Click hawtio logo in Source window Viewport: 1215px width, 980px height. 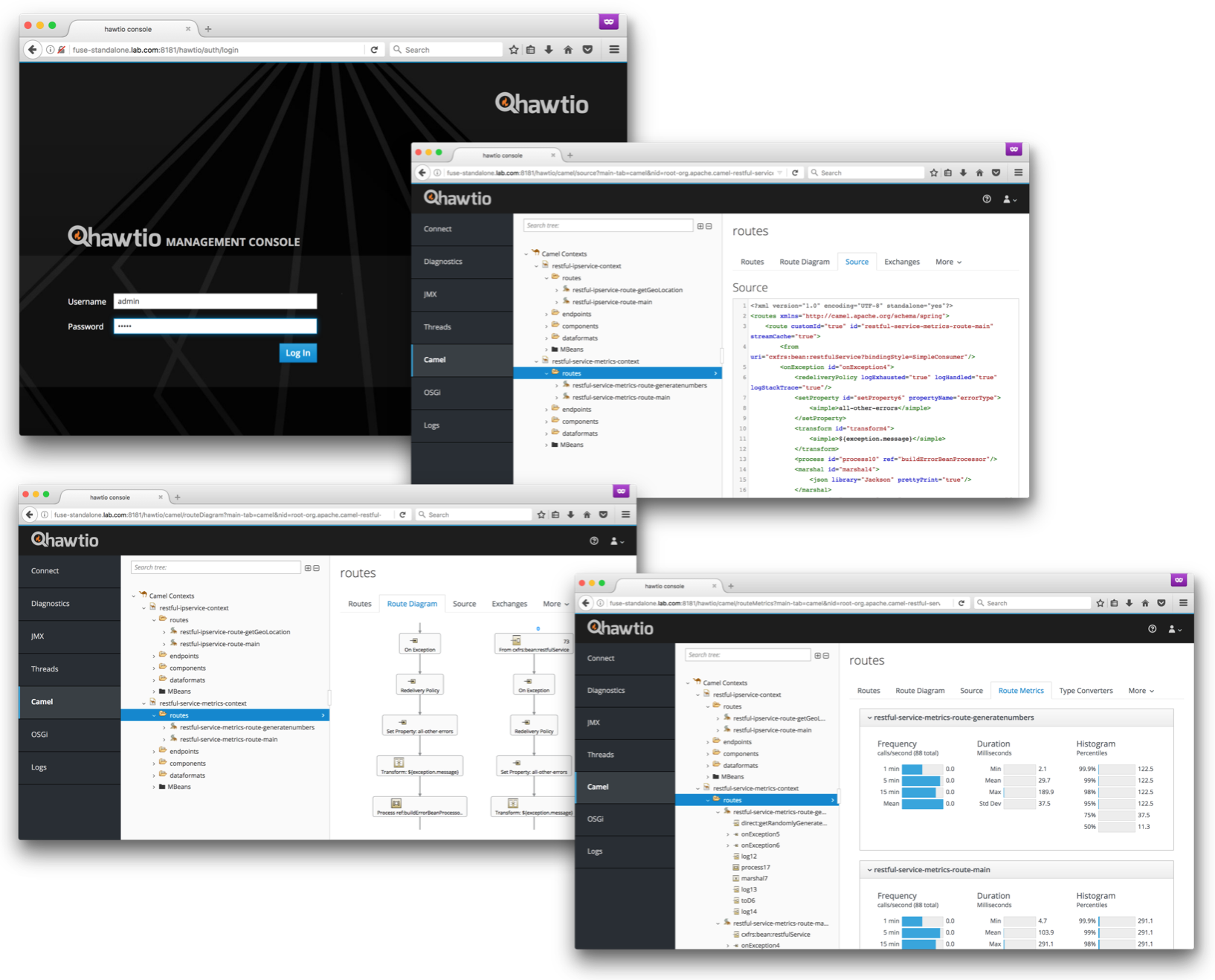[x=457, y=199]
